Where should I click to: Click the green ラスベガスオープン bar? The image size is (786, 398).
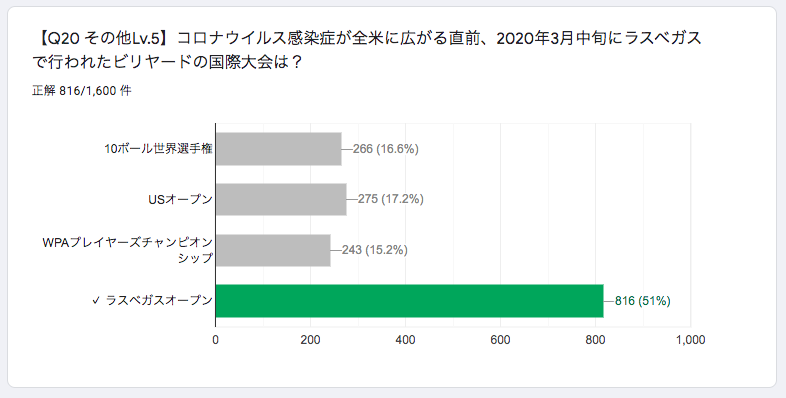point(410,301)
